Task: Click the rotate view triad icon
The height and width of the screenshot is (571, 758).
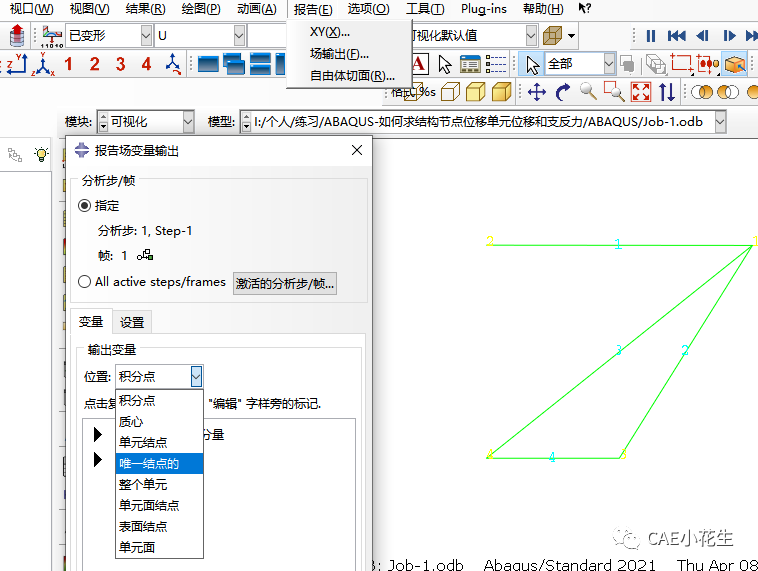Action: point(173,64)
